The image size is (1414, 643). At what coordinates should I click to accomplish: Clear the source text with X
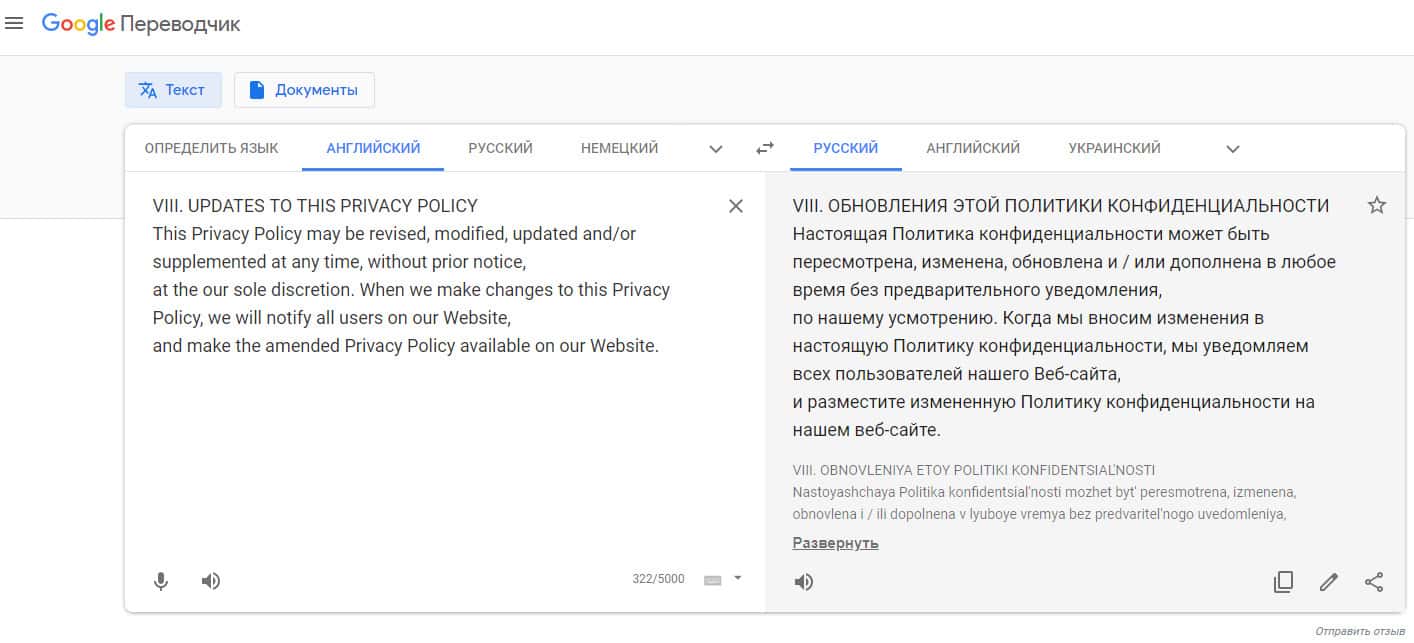point(736,206)
